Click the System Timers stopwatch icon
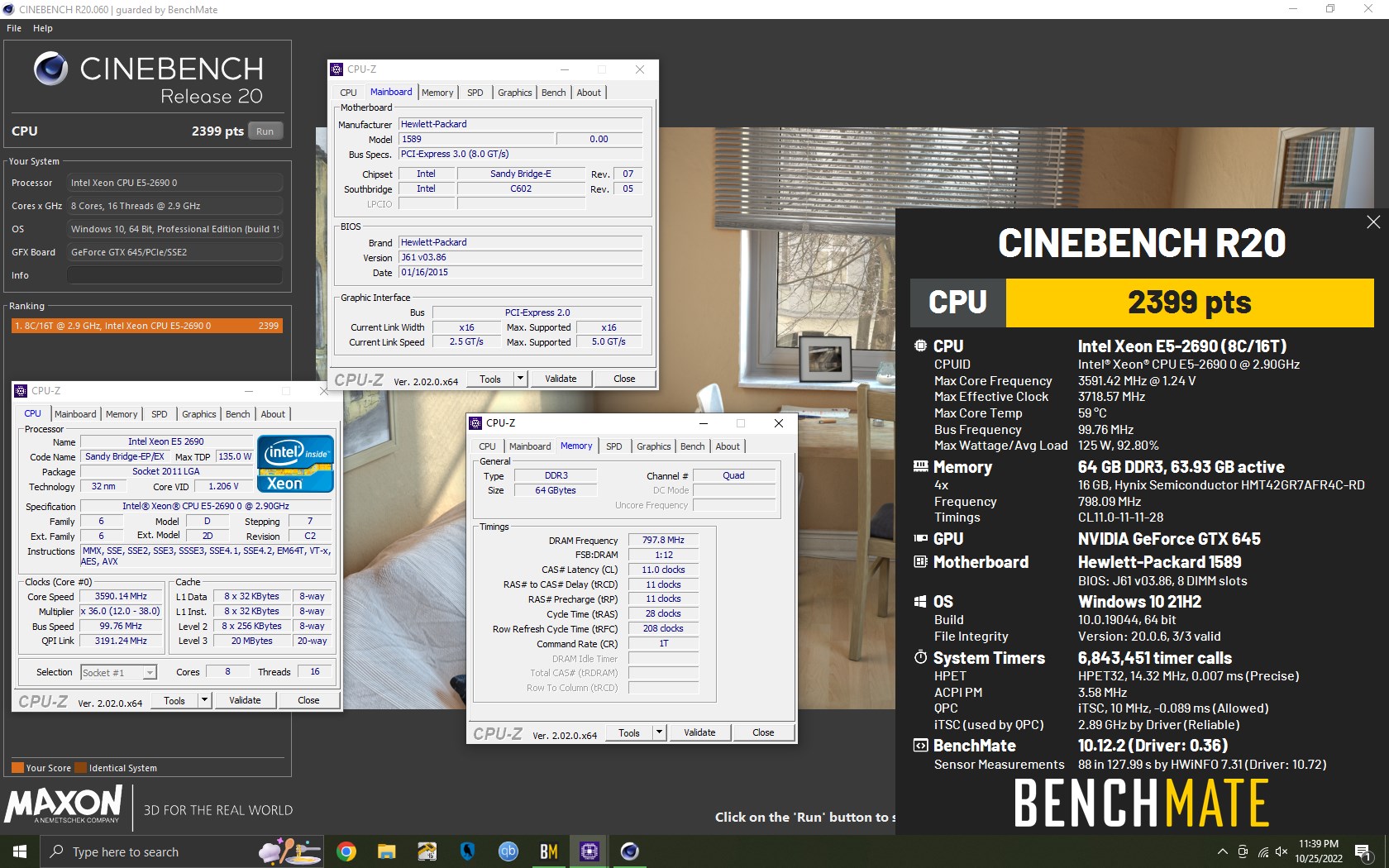1389x868 pixels. [920, 658]
